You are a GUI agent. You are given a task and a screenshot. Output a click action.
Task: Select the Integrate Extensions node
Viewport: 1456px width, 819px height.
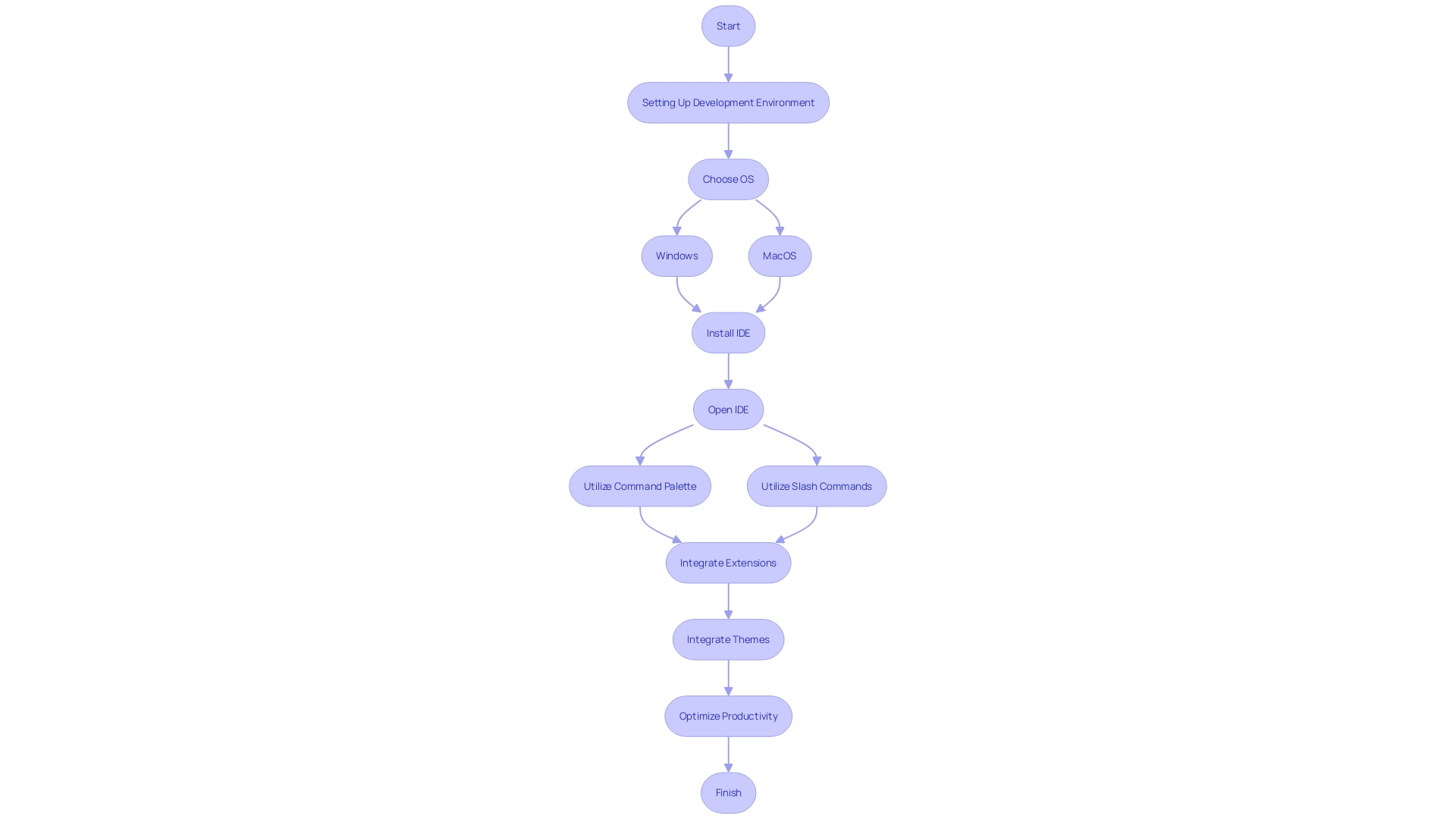tap(728, 562)
